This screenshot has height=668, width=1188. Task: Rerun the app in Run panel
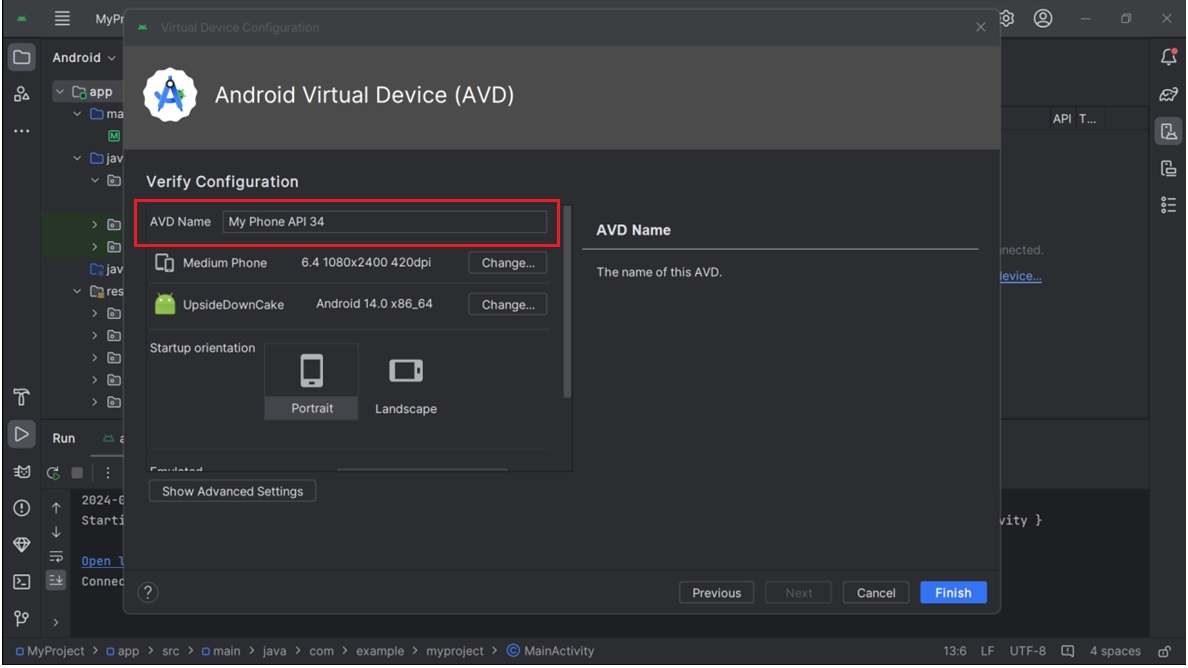53,473
